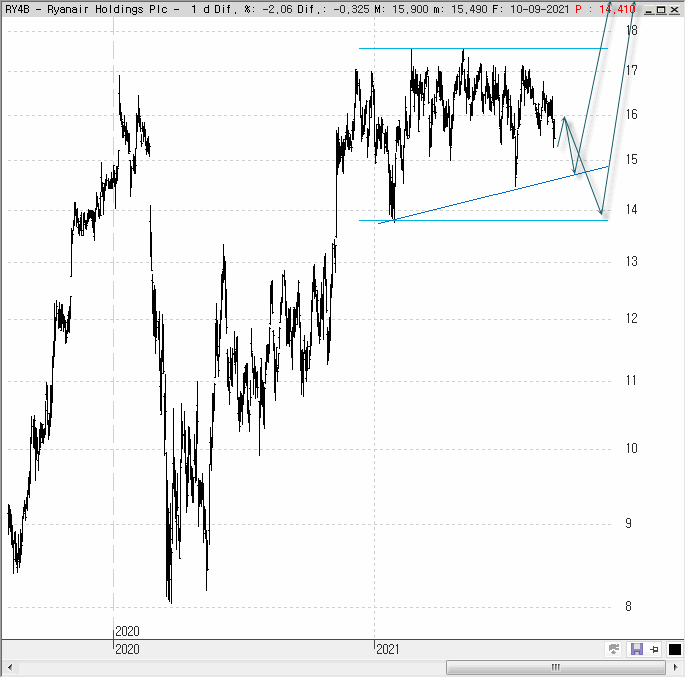Maximize the RY4B chart window
Viewport: 686px width, 678px height.
(x=662, y=10)
